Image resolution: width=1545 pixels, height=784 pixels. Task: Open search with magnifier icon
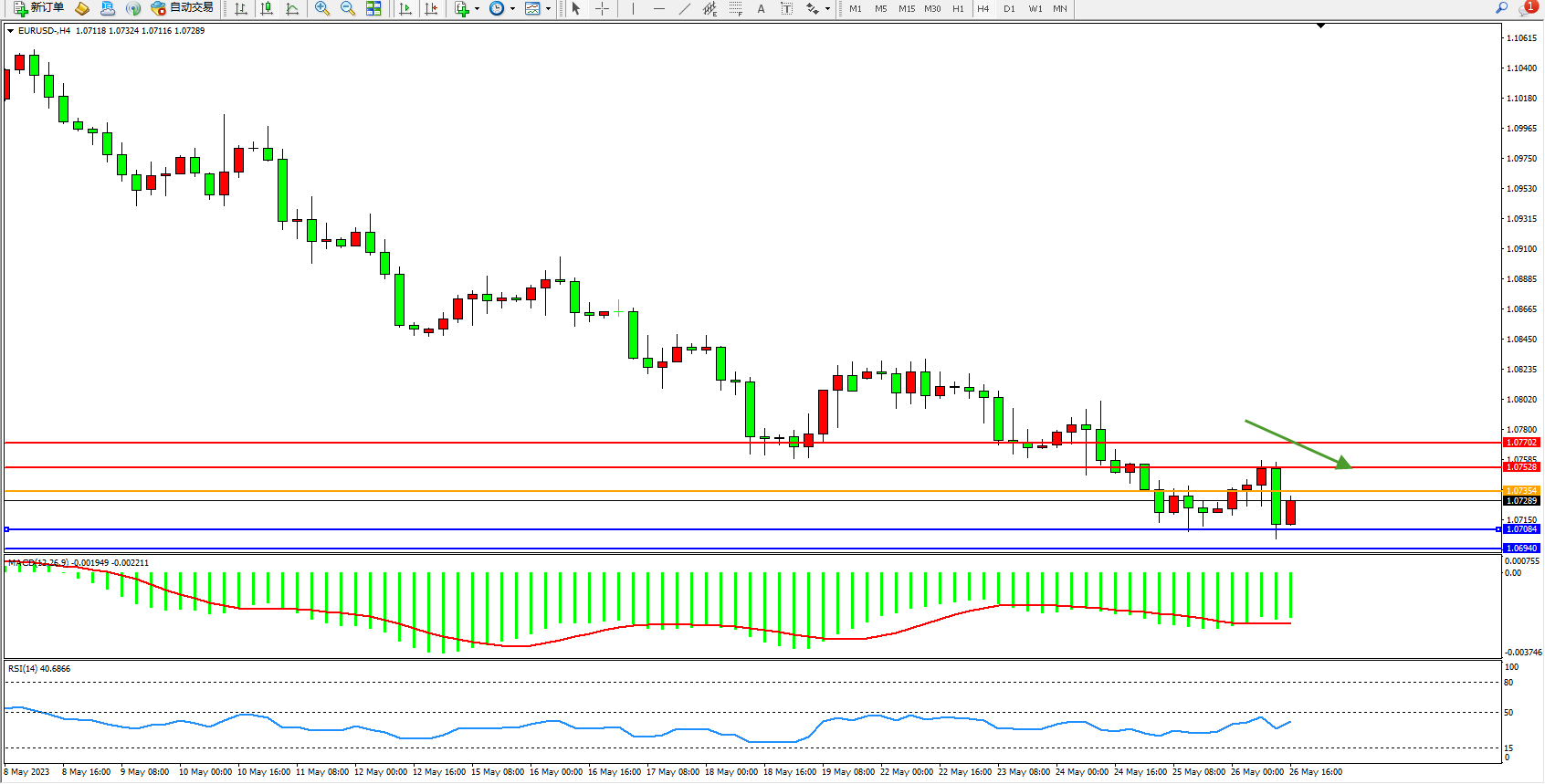click(x=1501, y=8)
